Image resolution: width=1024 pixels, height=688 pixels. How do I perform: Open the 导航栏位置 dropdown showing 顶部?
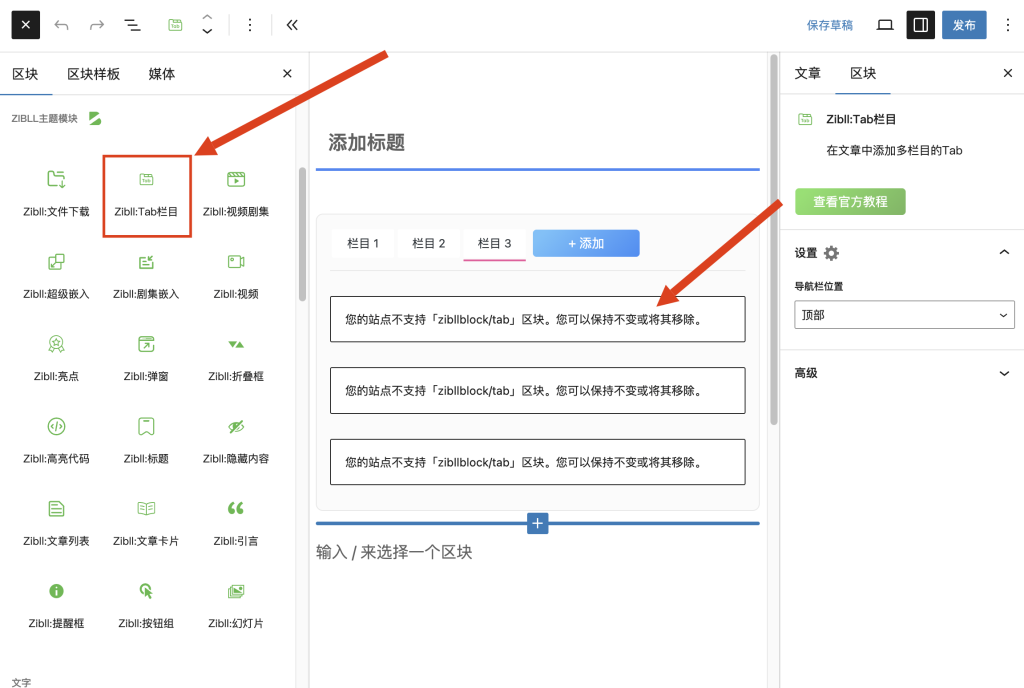[x=904, y=315]
